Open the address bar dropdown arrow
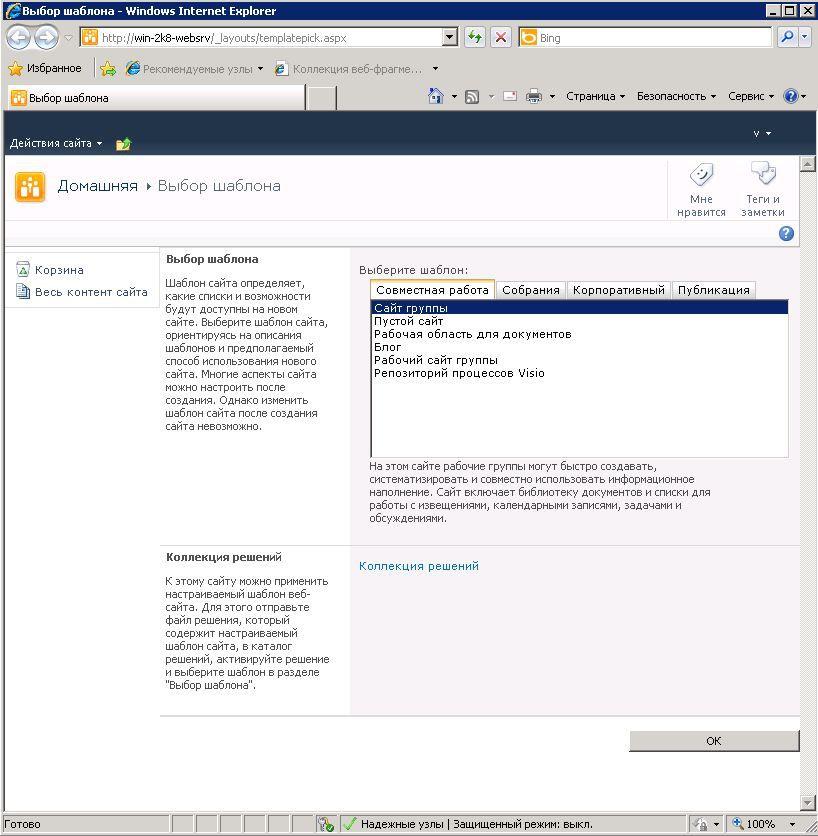The width and height of the screenshot is (818, 836). pos(450,38)
